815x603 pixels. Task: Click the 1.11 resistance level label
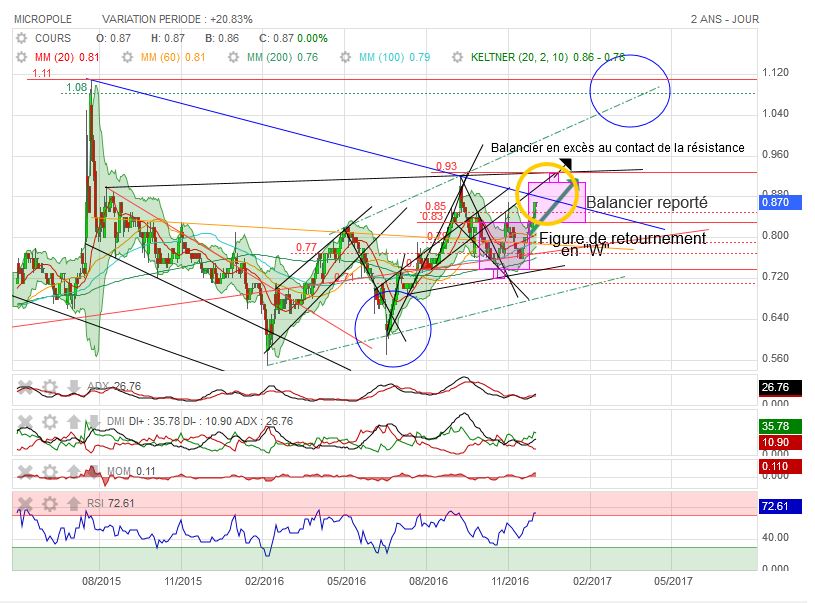[42, 73]
